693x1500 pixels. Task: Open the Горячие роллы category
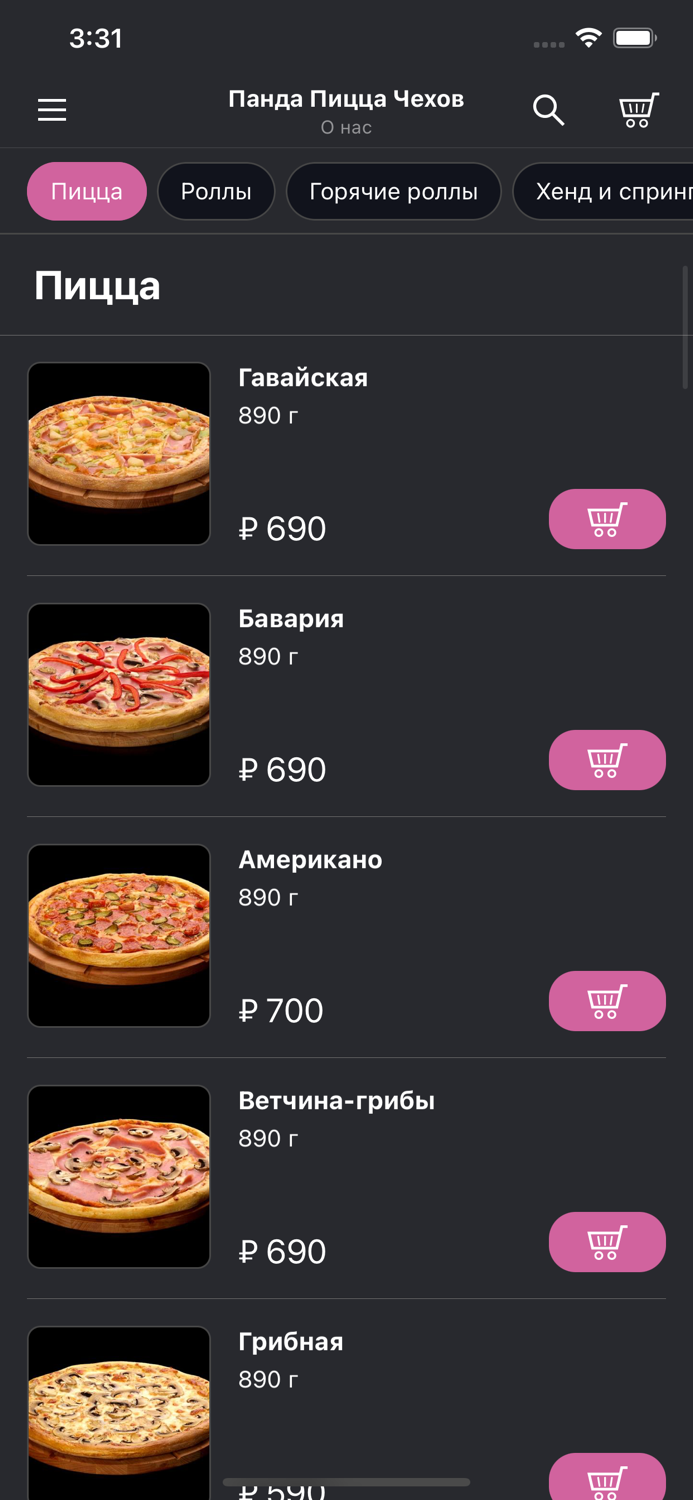point(393,191)
